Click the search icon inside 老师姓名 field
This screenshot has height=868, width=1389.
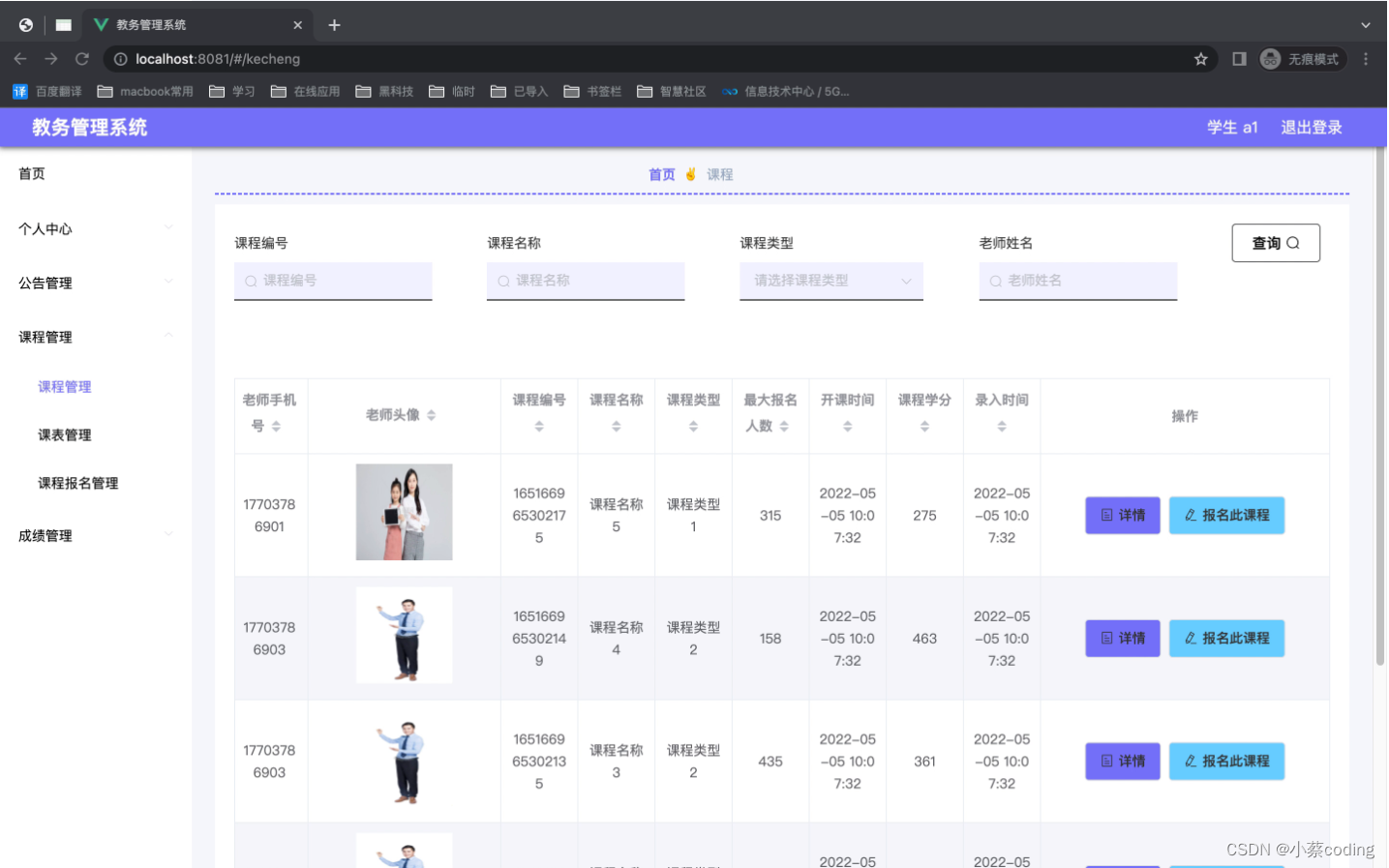994,281
